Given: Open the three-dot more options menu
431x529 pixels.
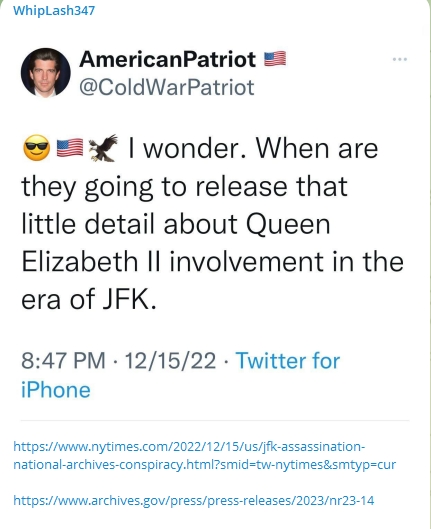Looking at the screenshot, I should (400, 59).
